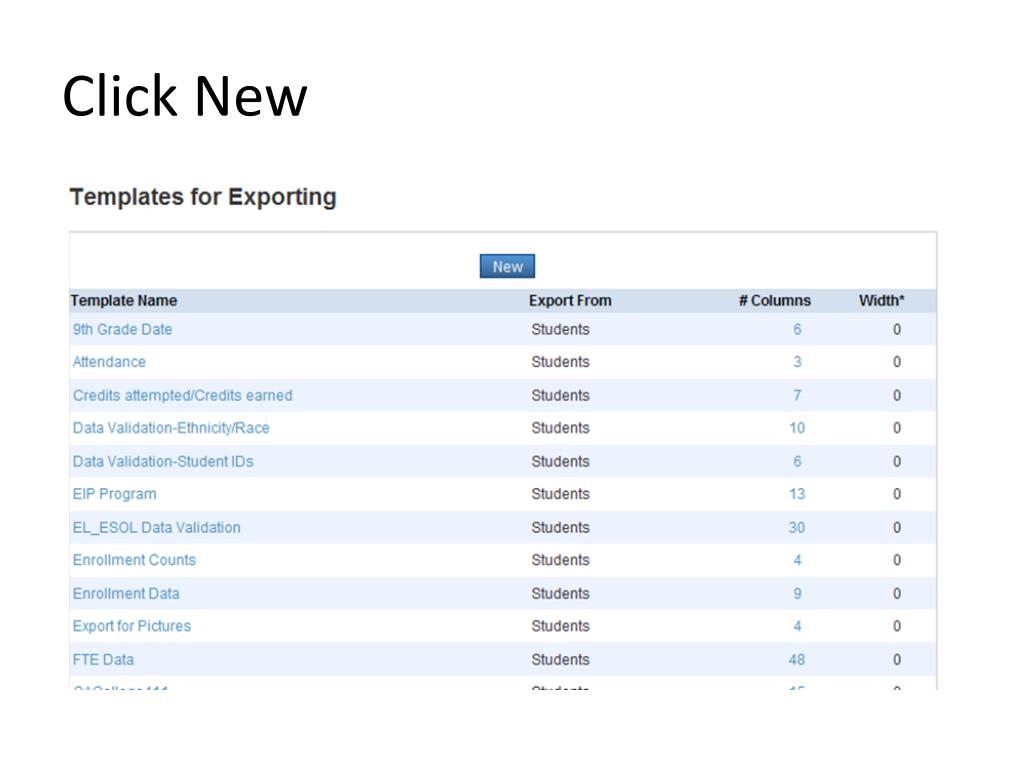
Task: Open the 9th Grade Date template
Action: click(122, 329)
